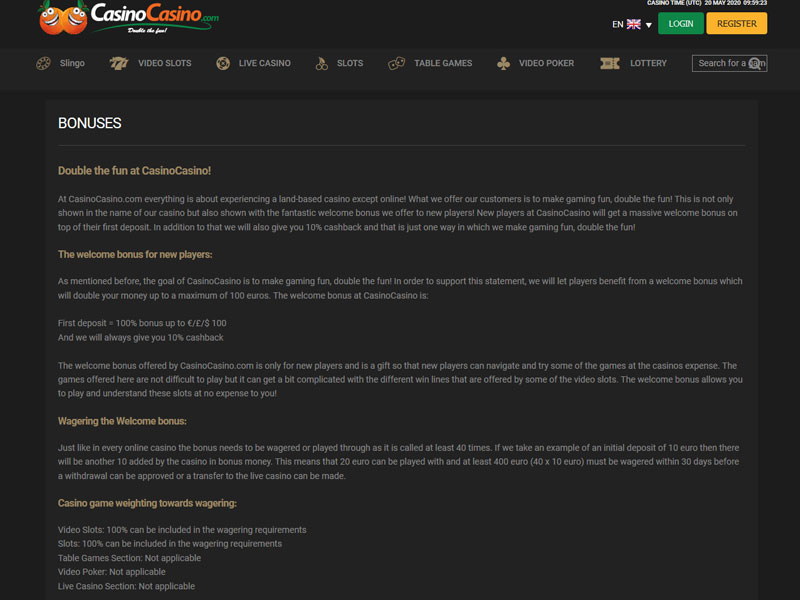Open the VIDEO SLOTS menu item
The width and height of the screenshot is (800, 600).
(165, 63)
